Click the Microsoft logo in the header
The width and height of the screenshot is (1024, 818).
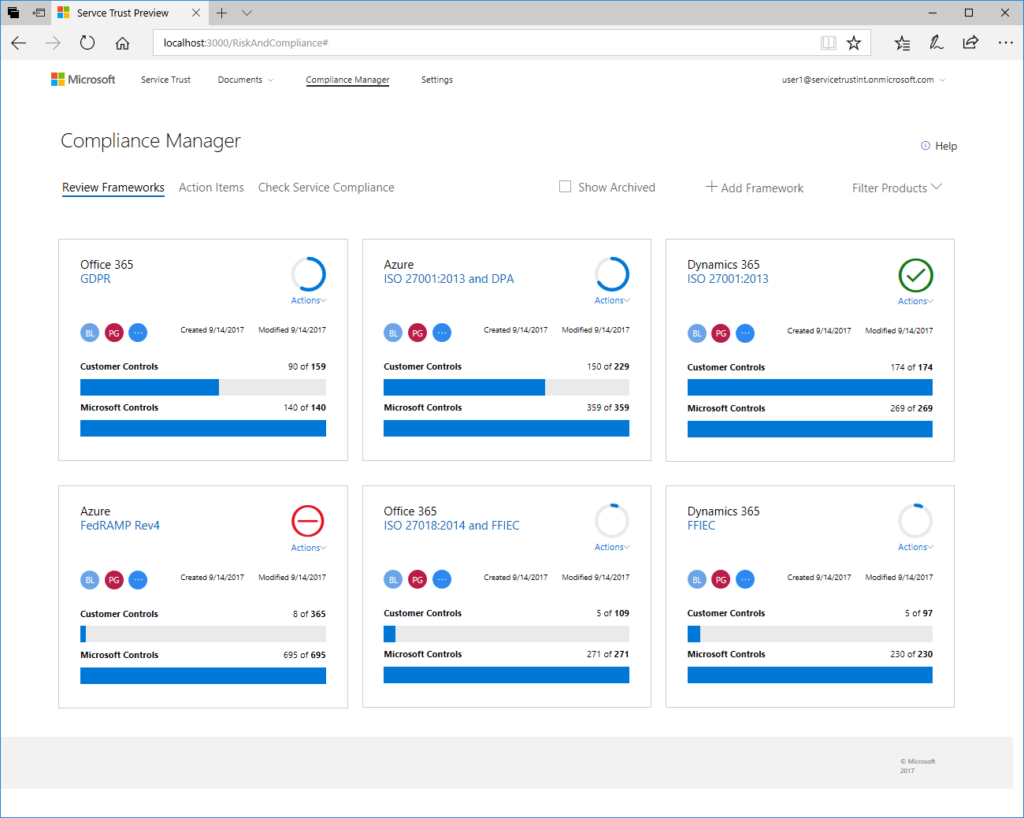[x=83, y=79]
